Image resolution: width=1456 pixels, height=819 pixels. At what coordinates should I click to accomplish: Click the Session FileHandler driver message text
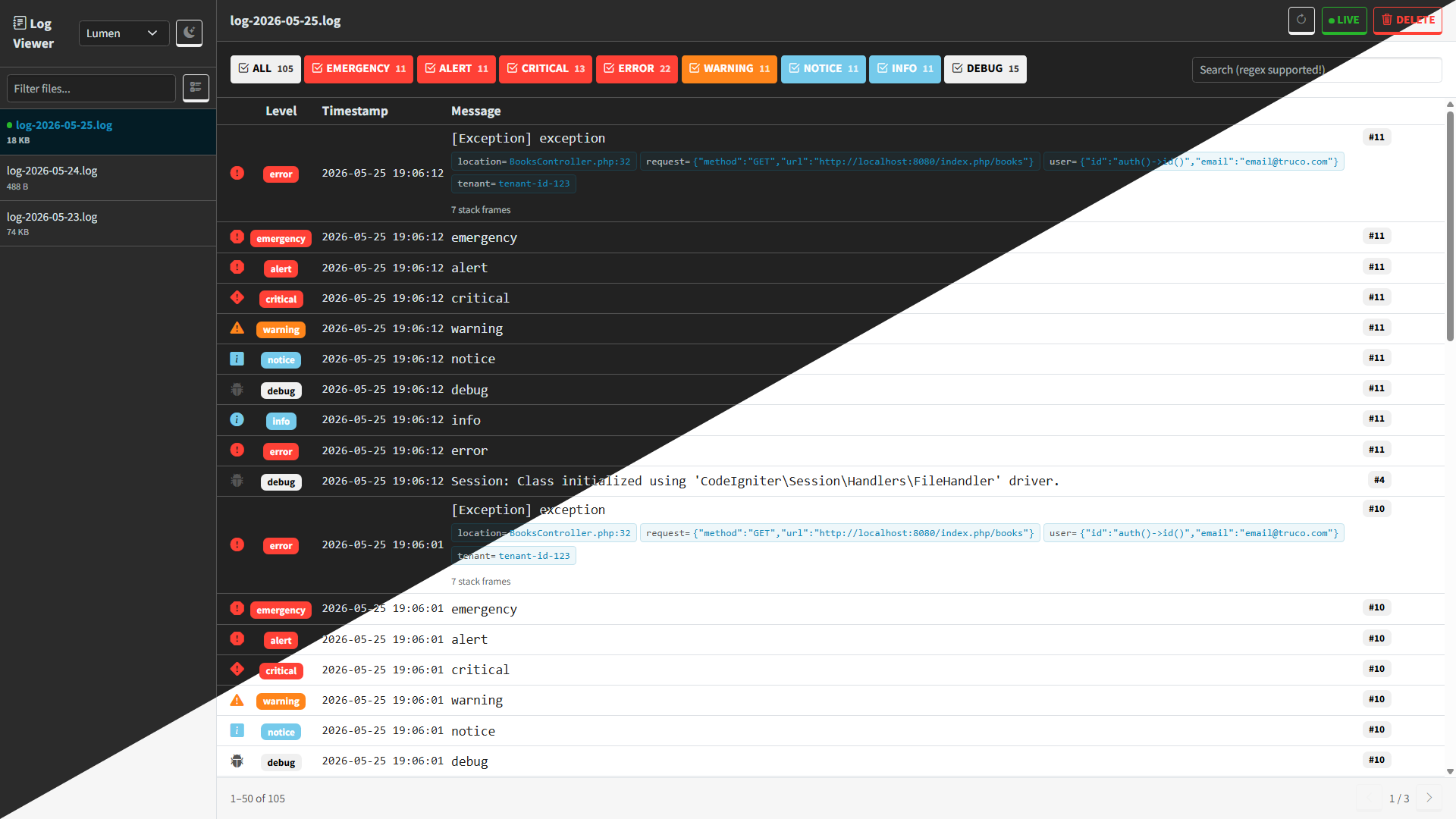[x=755, y=481]
